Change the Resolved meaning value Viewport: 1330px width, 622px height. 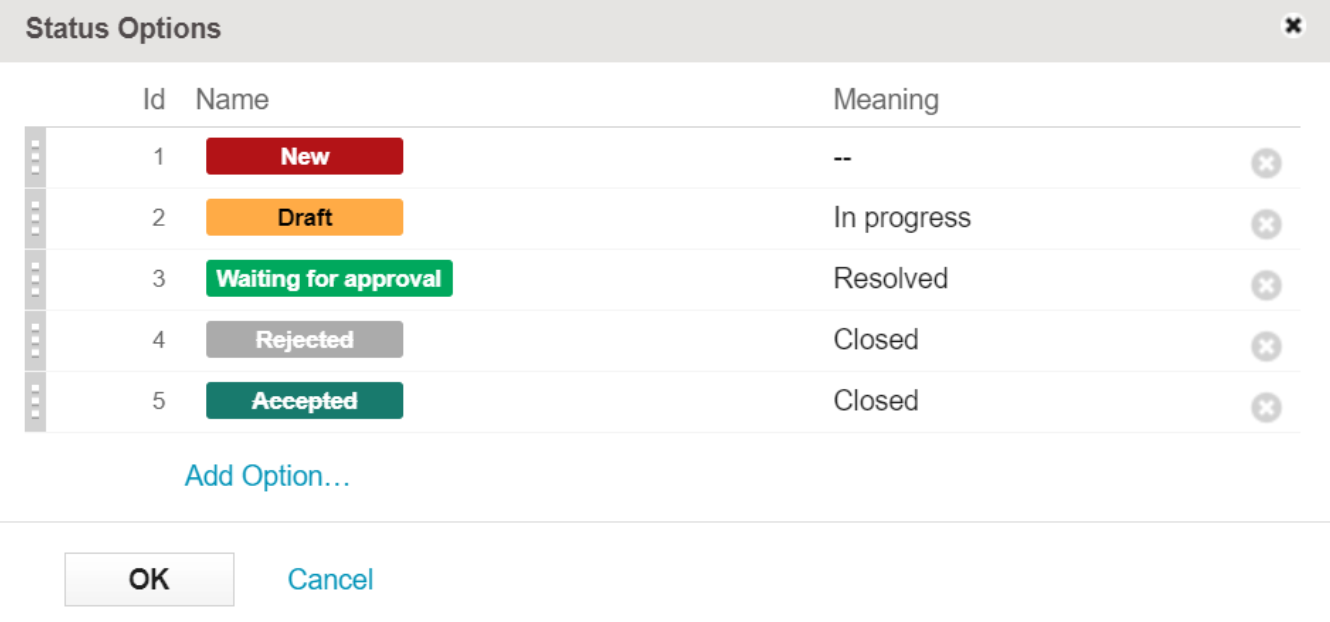click(891, 279)
